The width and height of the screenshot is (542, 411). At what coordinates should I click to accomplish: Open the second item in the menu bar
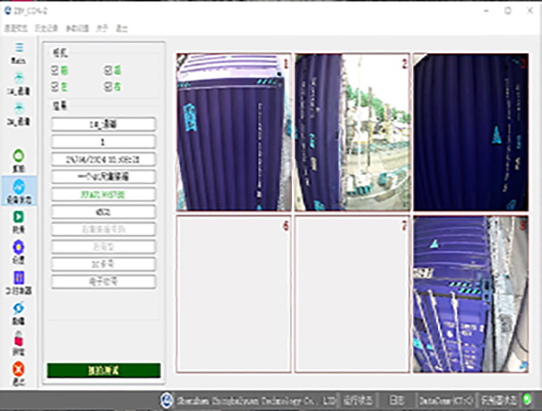click(x=46, y=28)
